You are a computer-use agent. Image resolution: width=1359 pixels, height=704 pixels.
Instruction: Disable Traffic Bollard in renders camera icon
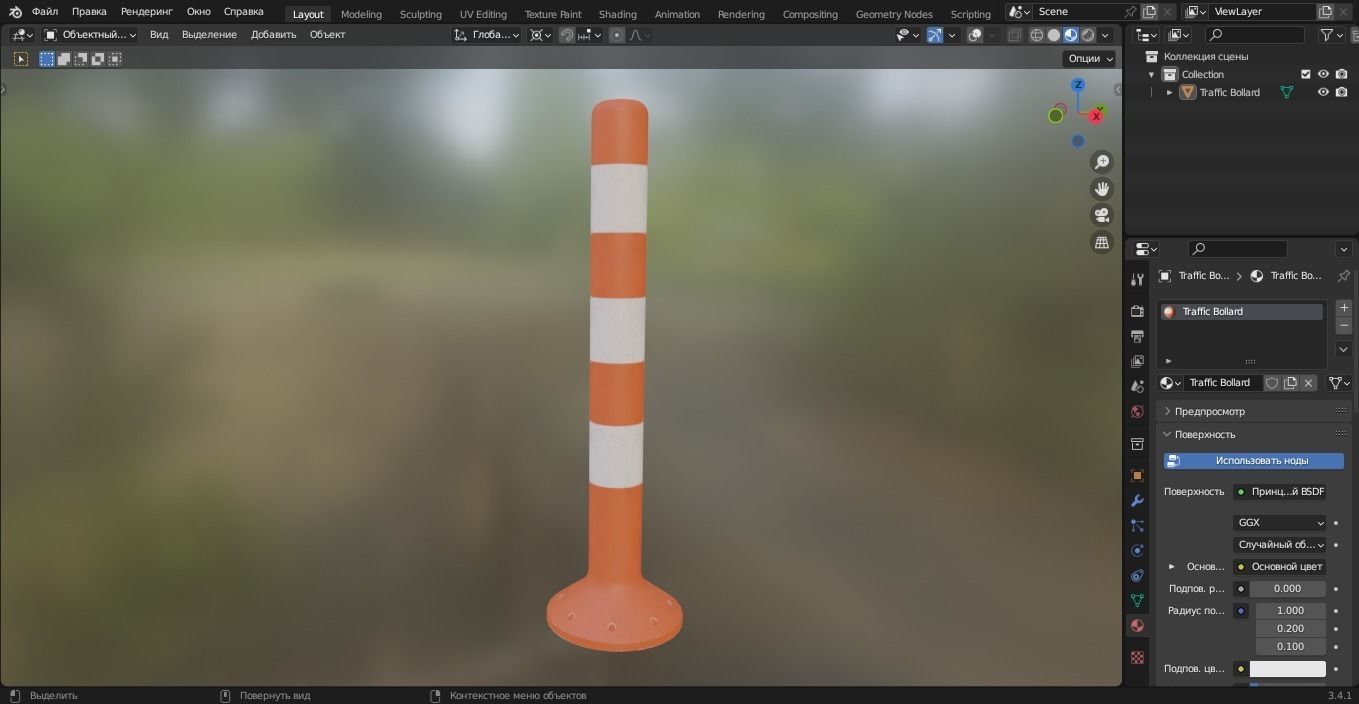pos(1341,92)
